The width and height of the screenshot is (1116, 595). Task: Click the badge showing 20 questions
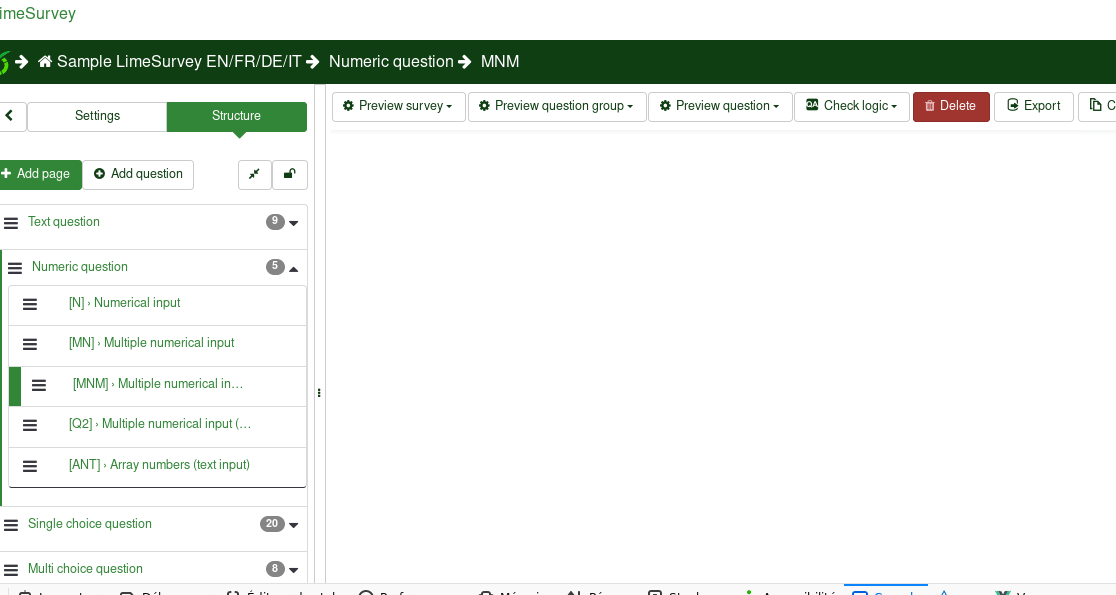click(x=272, y=524)
